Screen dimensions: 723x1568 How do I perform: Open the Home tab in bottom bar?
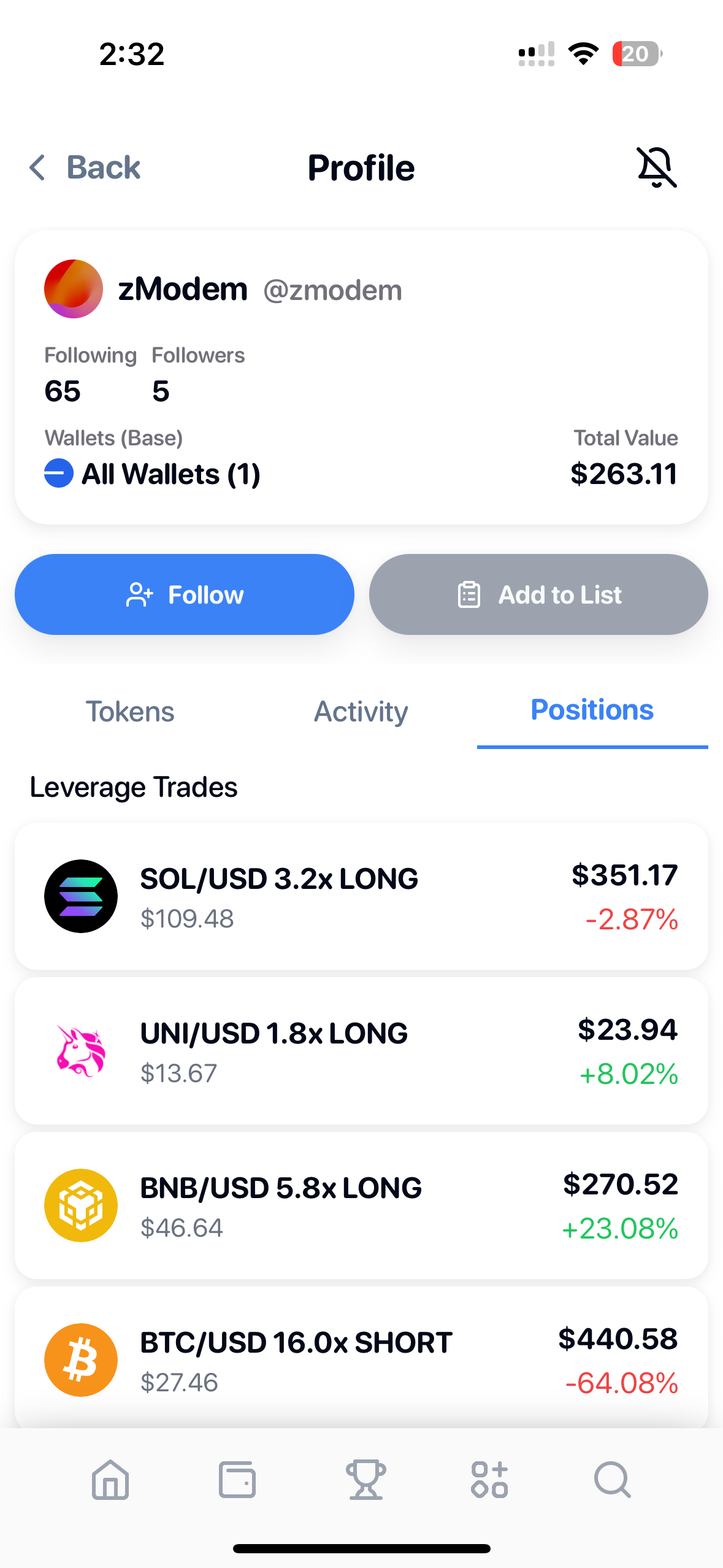point(110,1479)
